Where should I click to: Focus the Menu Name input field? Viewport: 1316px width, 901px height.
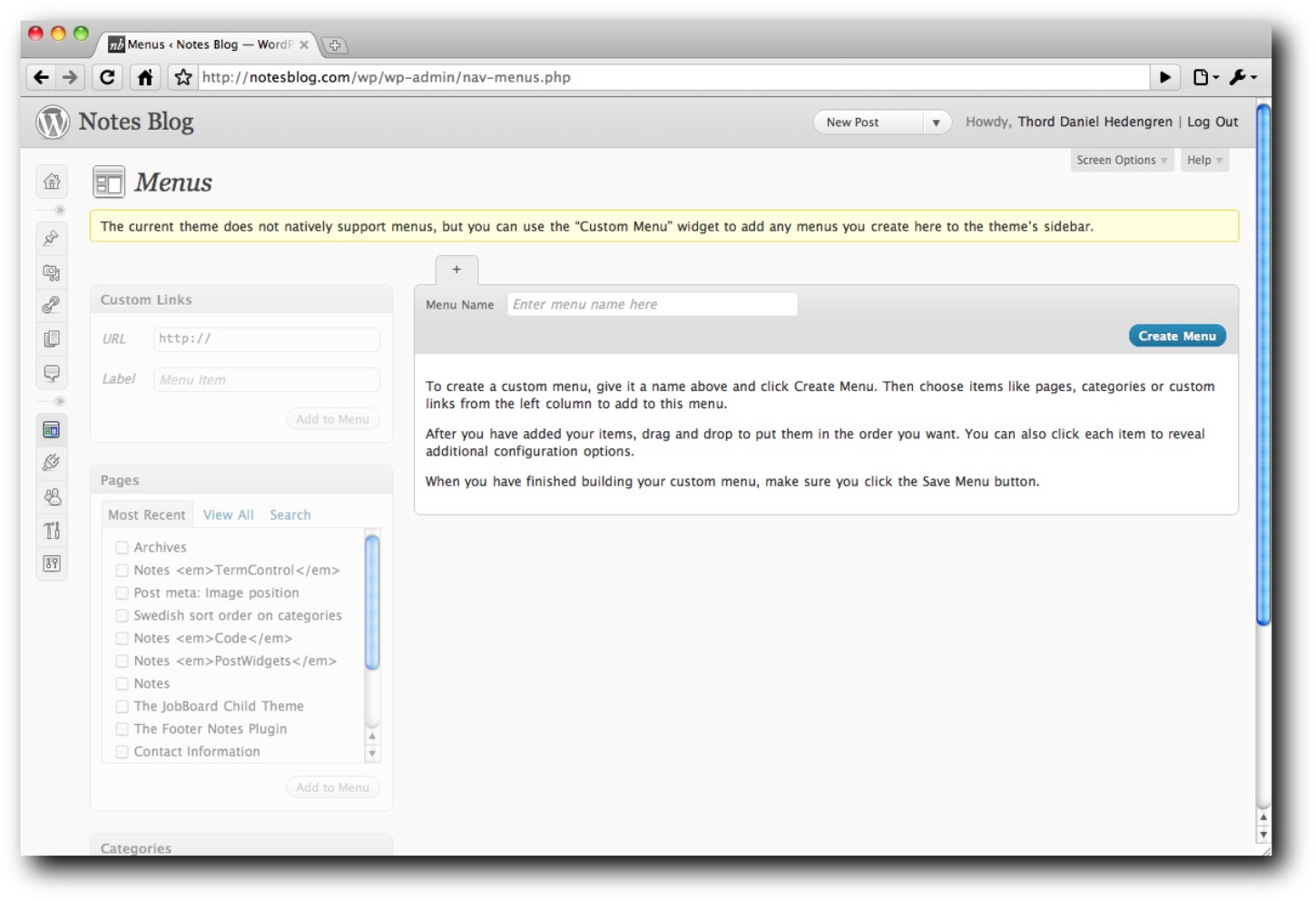coord(652,304)
